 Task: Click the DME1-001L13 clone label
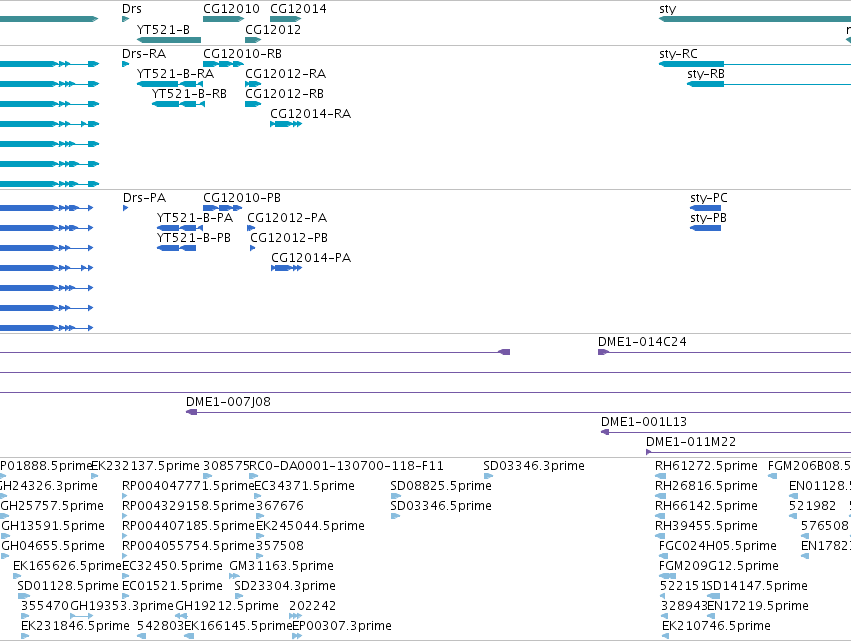tap(644, 422)
